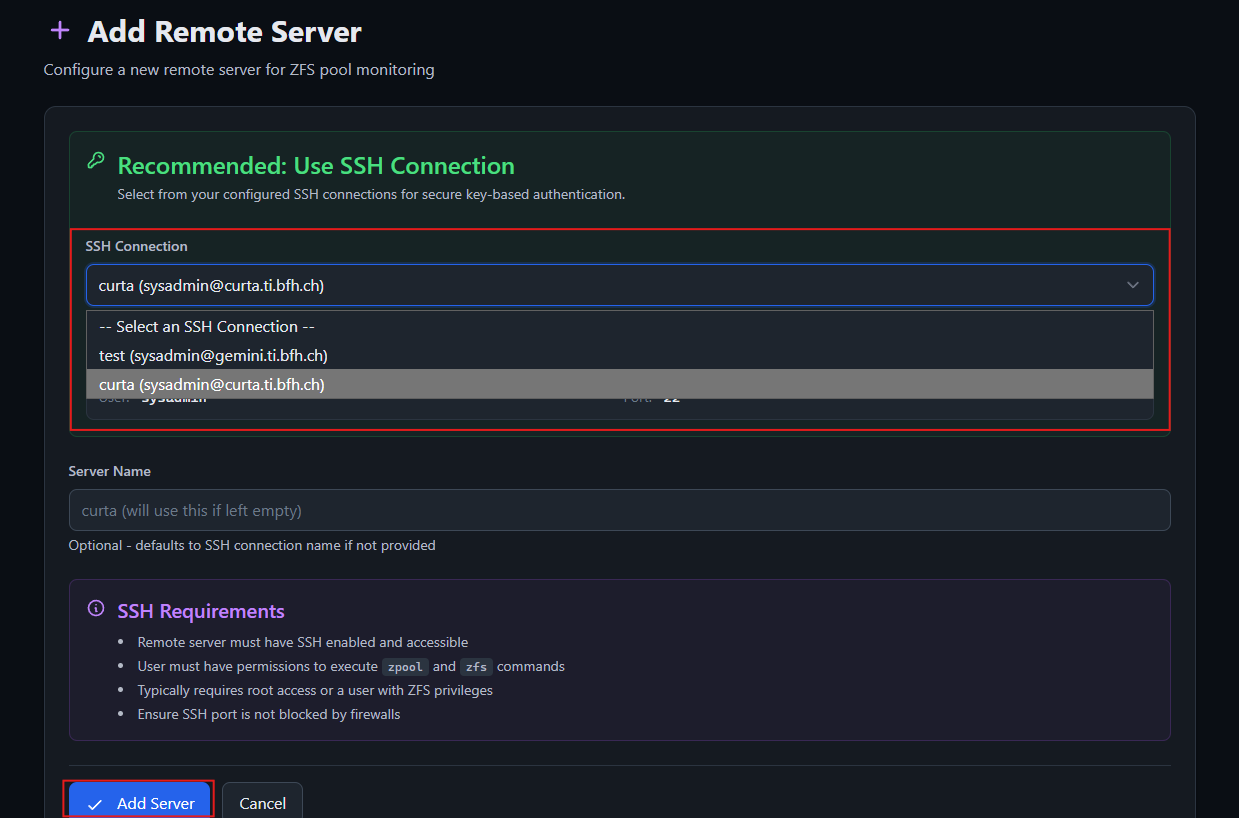Click the 'zfs' code tag
The height and width of the screenshot is (818, 1239).
click(476, 667)
